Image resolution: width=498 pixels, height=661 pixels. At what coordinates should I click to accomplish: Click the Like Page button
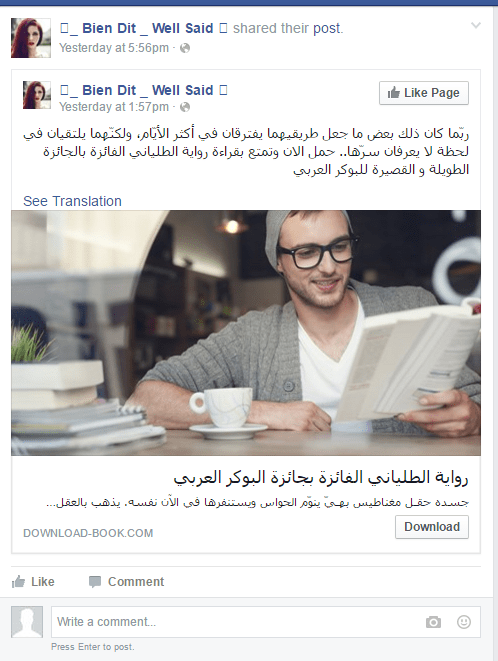pyautogui.click(x=424, y=93)
